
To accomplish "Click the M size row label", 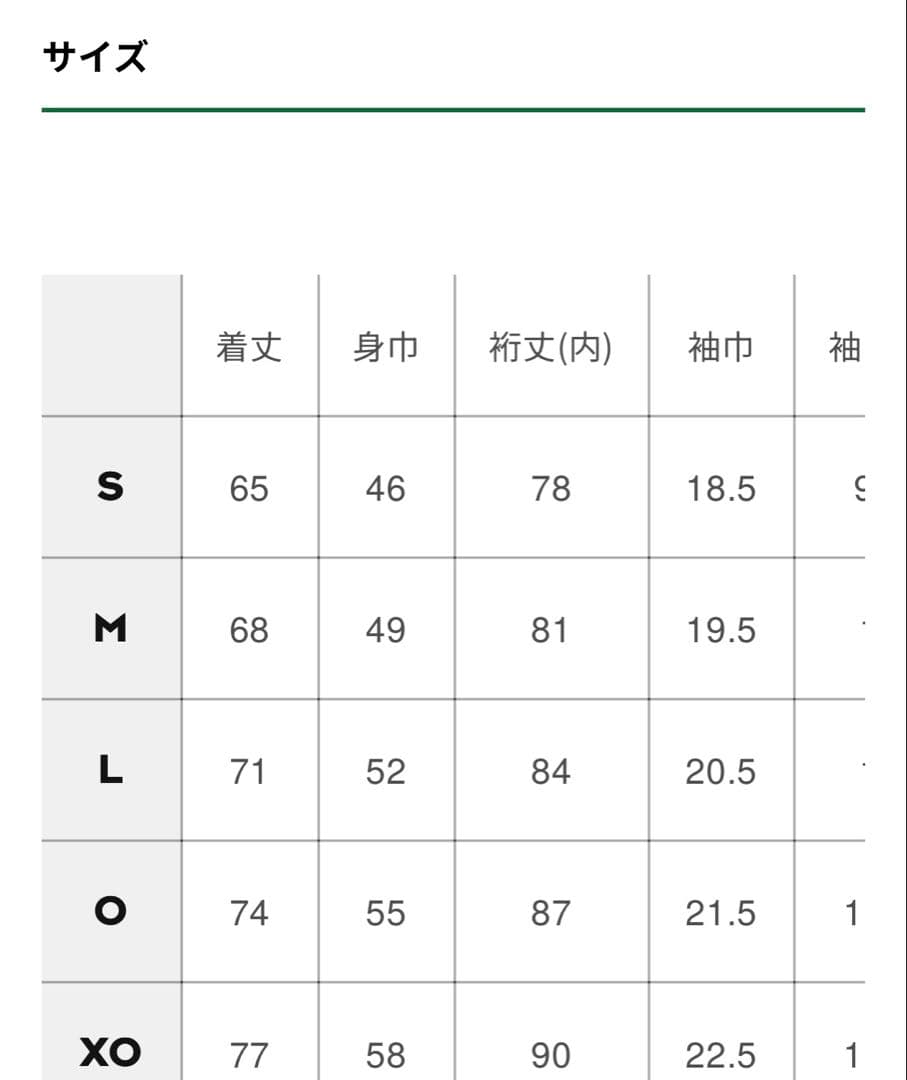I will coord(111,629).
